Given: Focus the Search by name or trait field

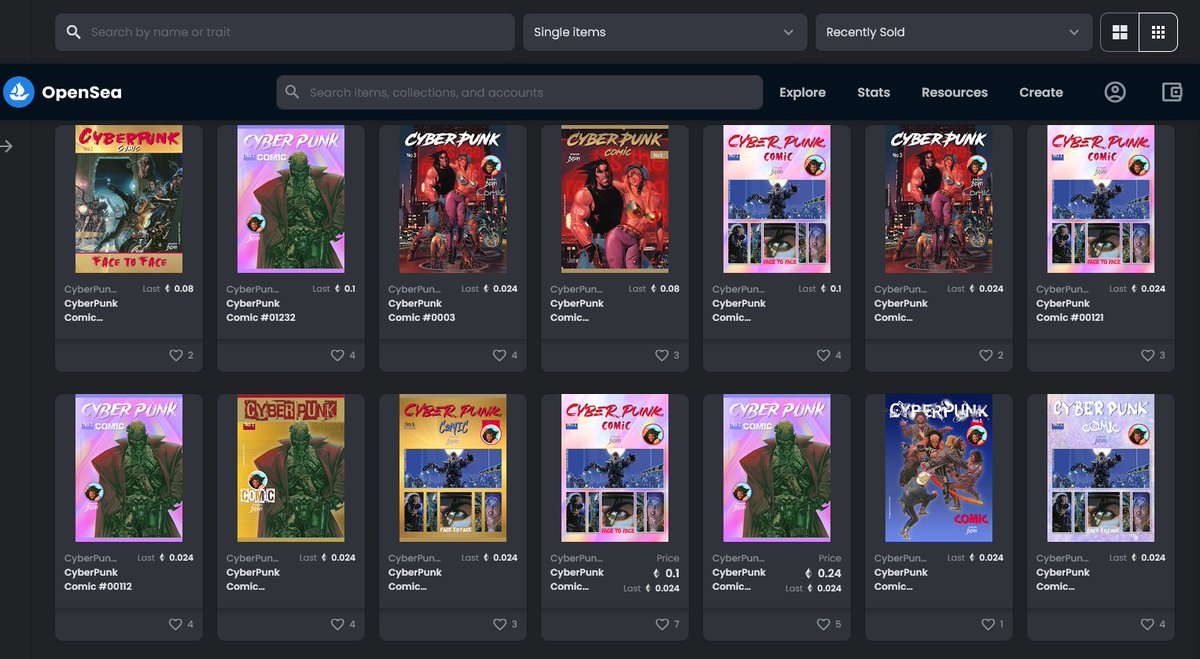Looking at the screenshot, I should [x=285, y=32].
